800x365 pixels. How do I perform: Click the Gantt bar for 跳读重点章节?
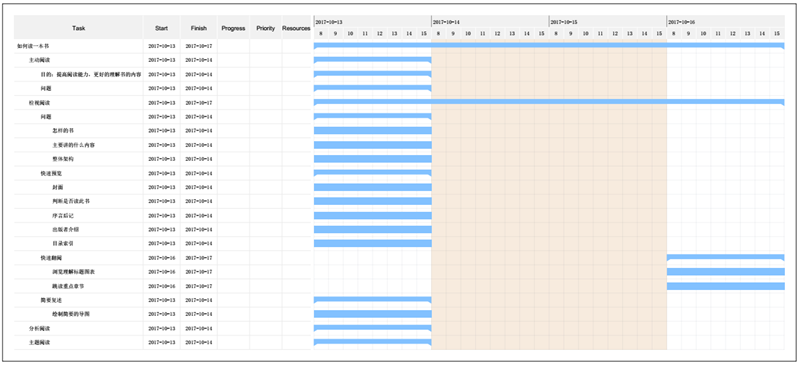click(726, 286)
